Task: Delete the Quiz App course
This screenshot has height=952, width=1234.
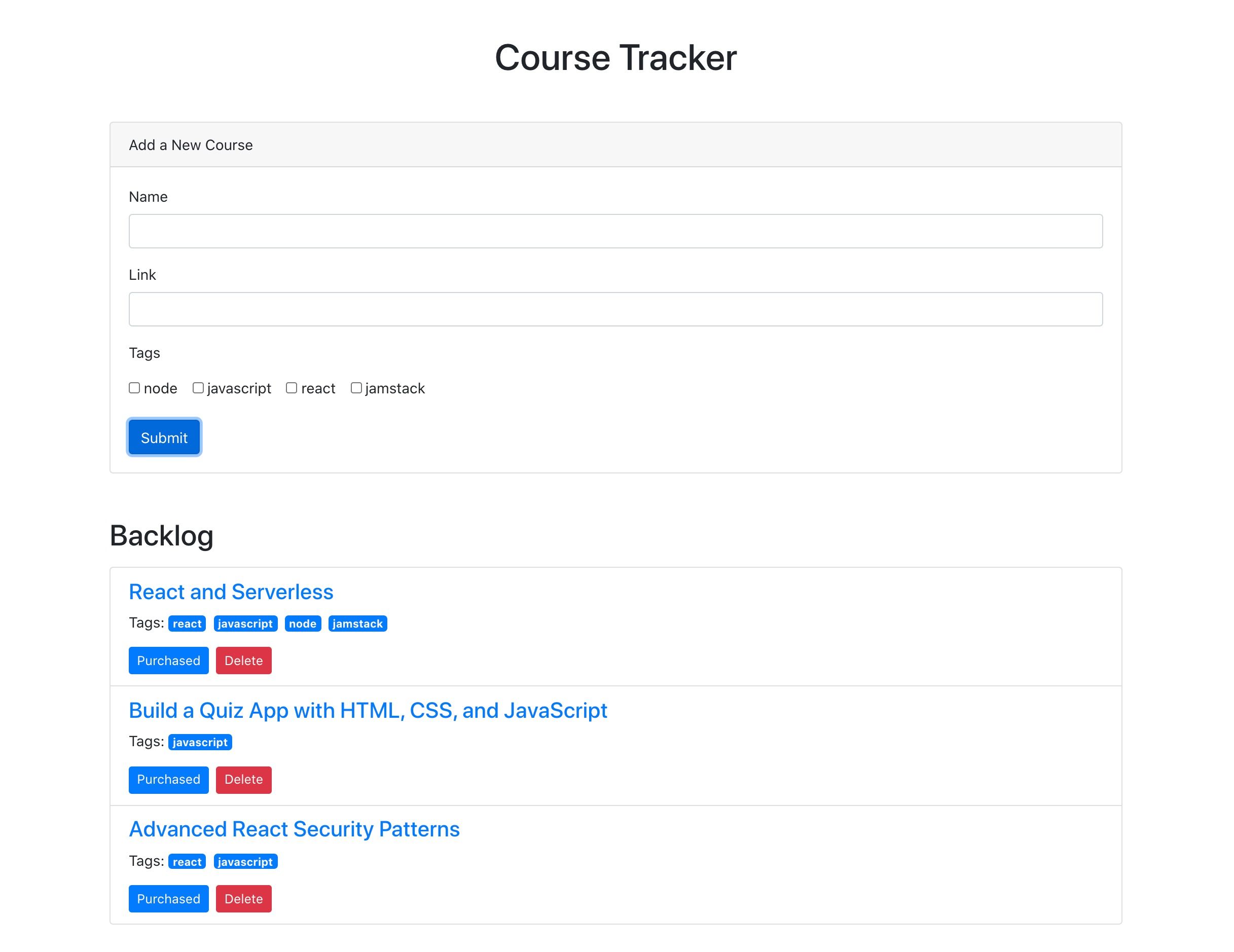Action: (243, 780)
